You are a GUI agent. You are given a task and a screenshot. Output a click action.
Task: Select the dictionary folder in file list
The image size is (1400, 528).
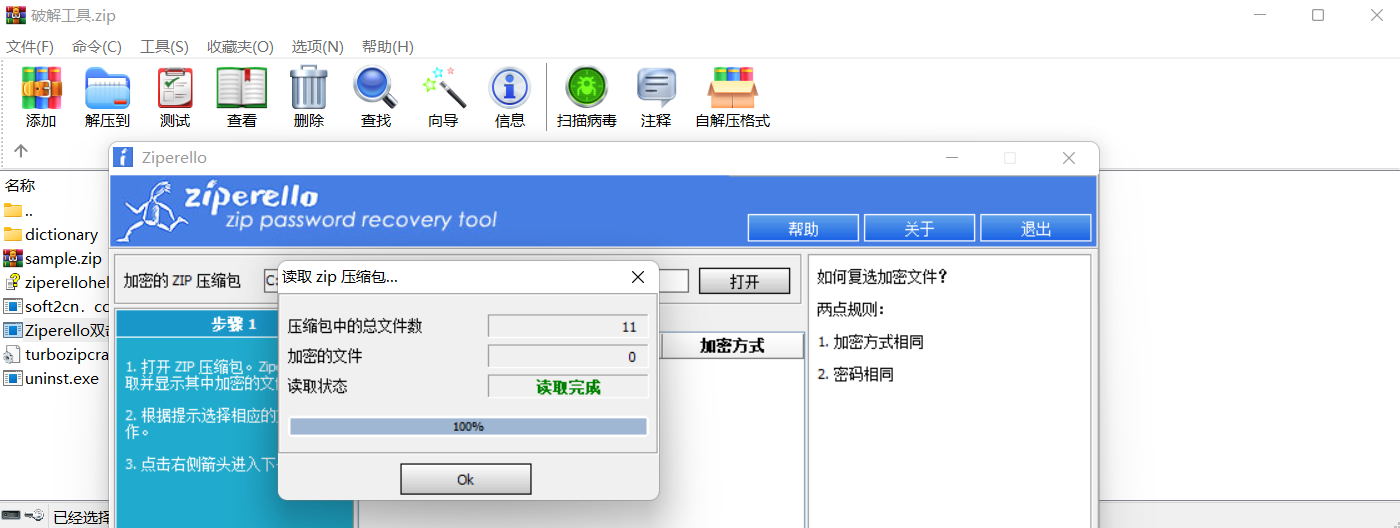[61, 235]
